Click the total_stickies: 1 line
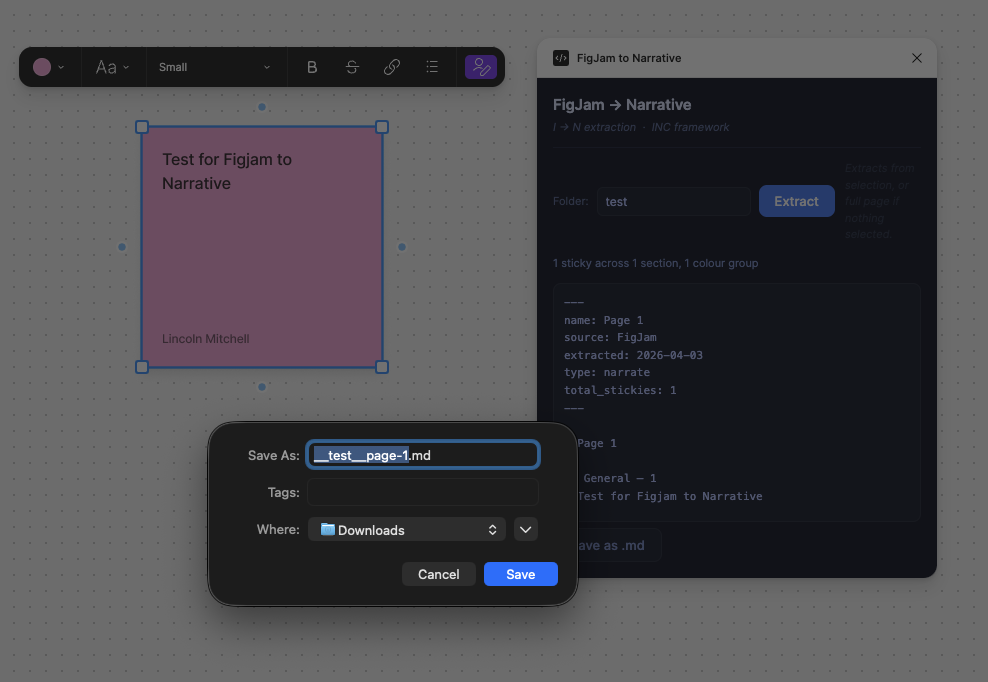988x682 pixels. 620,390
